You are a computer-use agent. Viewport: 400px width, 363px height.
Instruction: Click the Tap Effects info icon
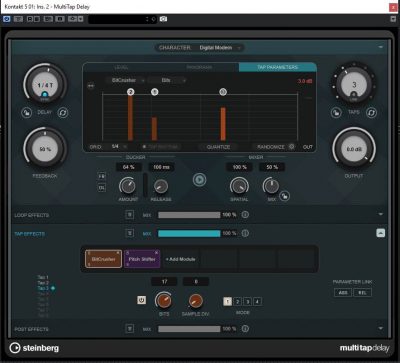pyautogui.click(x=245, y=233)
